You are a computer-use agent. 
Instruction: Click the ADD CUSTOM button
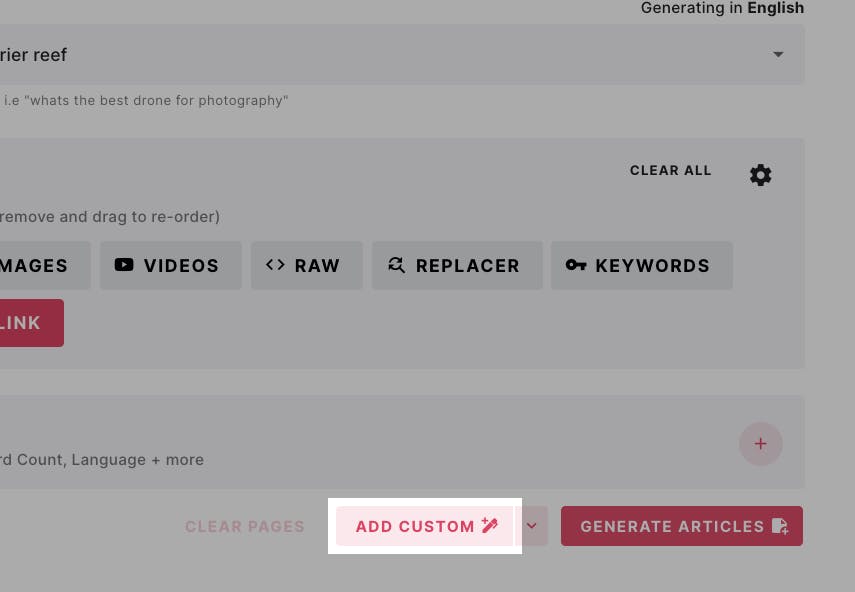(425, 526)
